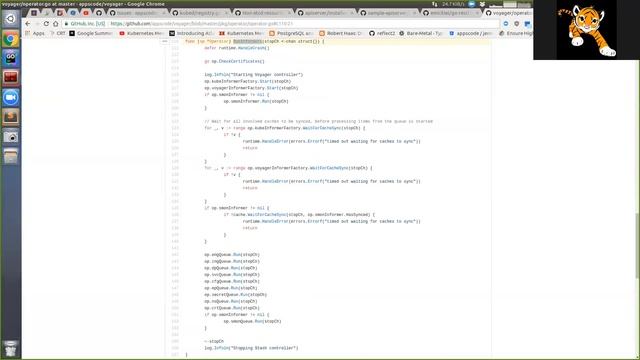Launch Google Chrome from the Ubuntu launcher
Screen dimensions: 640x360
[x=11, y=39]
